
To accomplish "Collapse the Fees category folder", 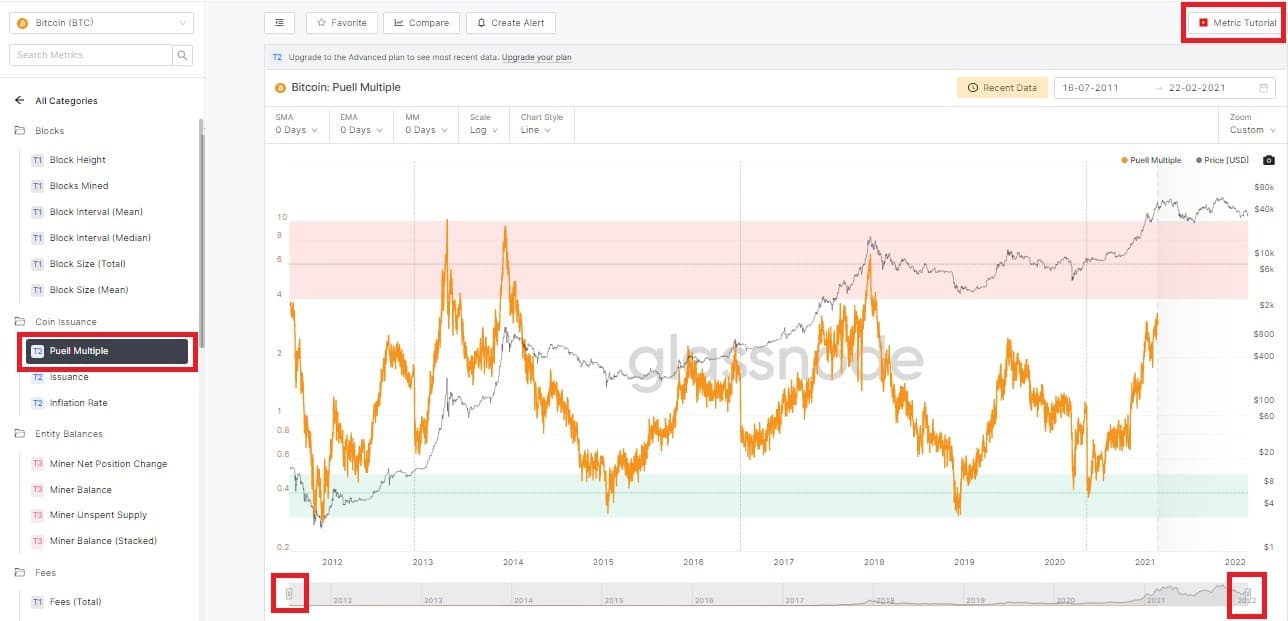I will click(45, 573).
